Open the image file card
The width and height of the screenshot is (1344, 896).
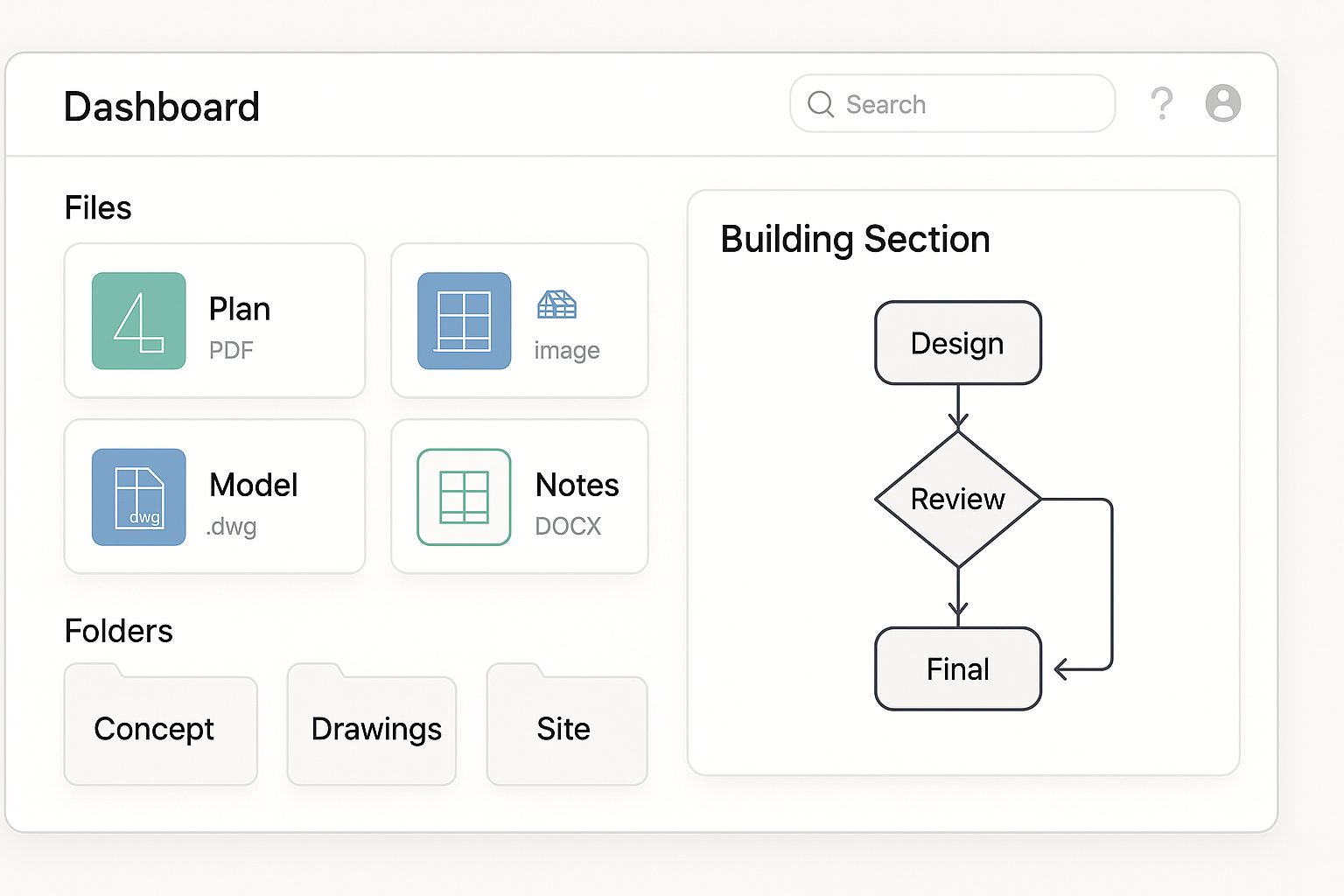(520, 320)
